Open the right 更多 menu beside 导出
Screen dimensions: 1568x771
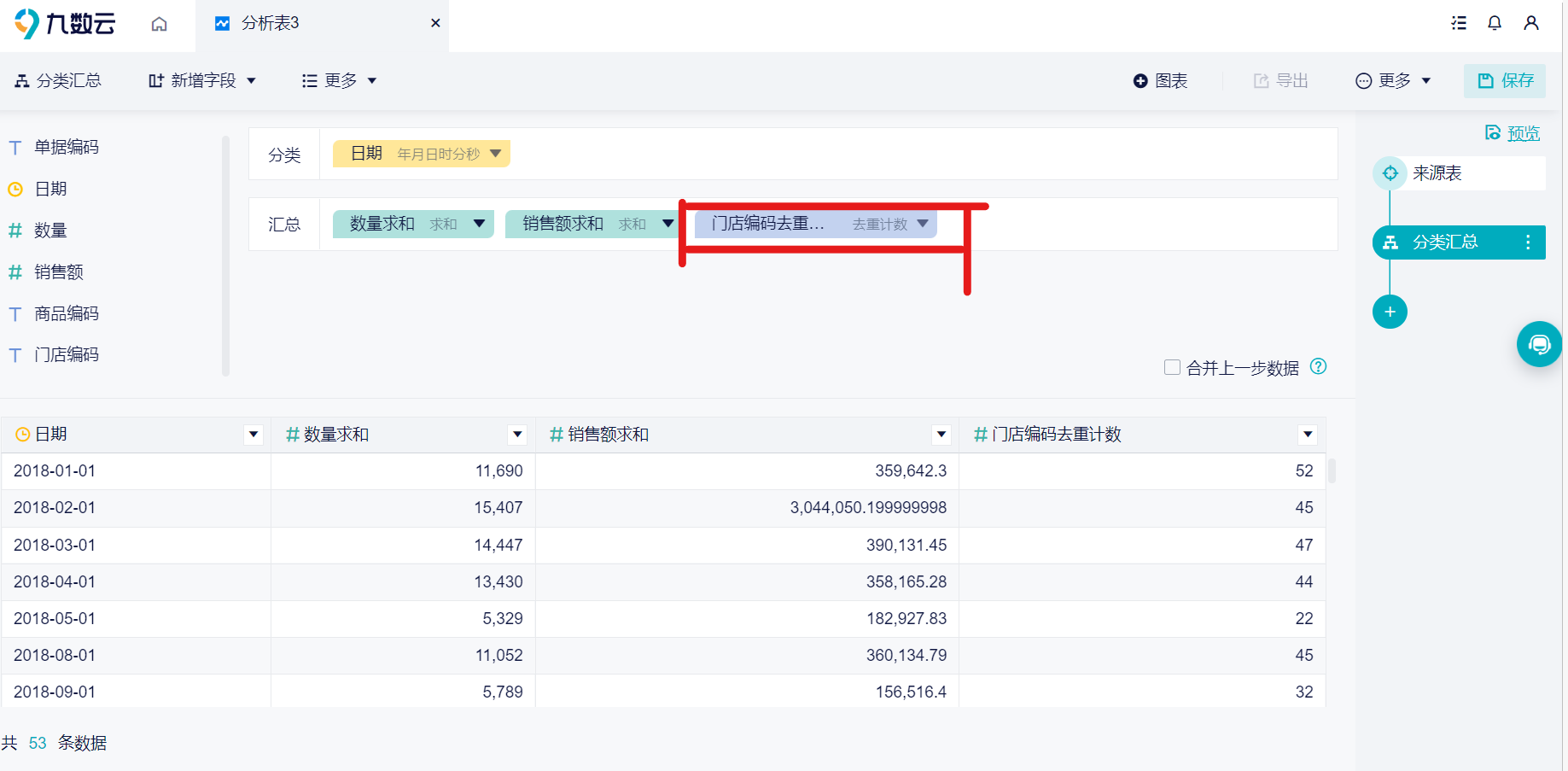pyautogui.click(x=1393, y=80)
